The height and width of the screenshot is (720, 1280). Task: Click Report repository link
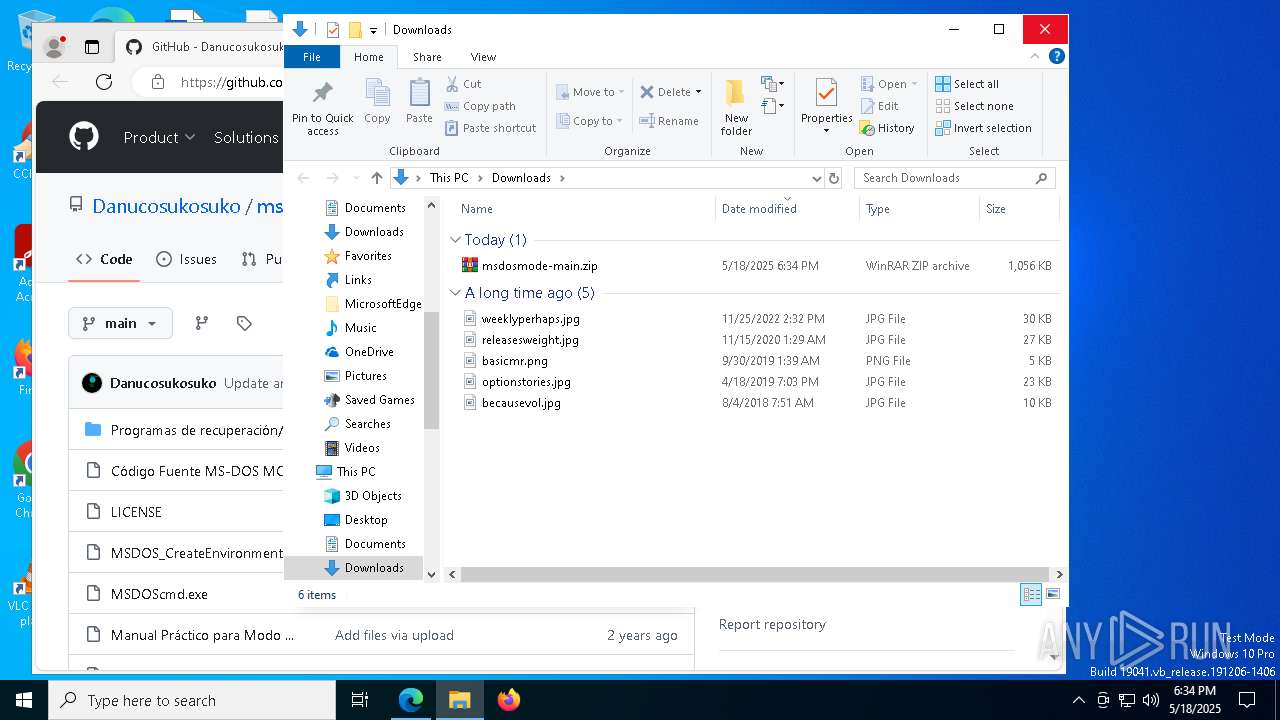772,624
